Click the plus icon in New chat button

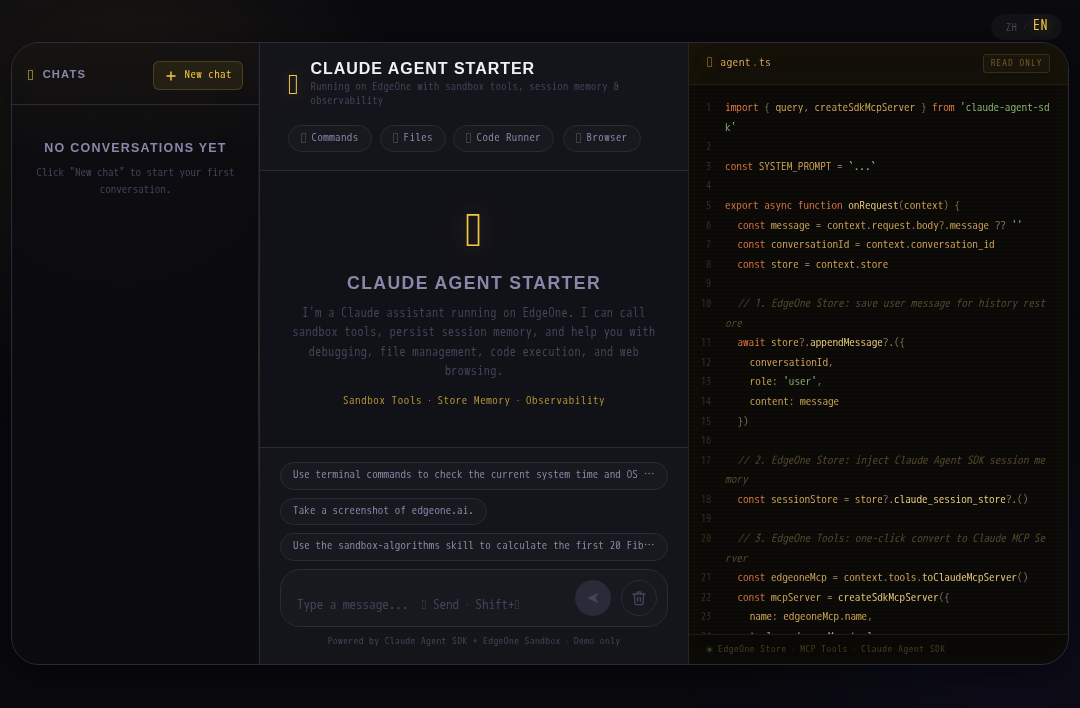coord(171,75)
